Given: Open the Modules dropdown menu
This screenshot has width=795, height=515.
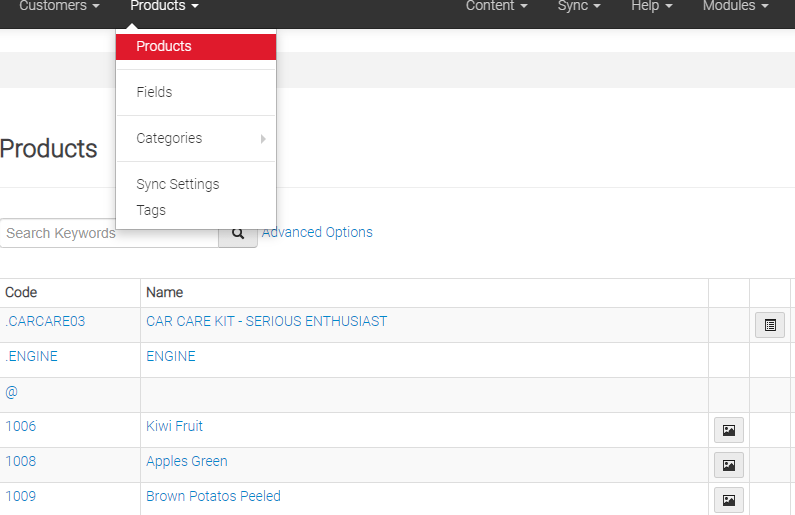Looking at the screenshot, I should click(735, 6).
